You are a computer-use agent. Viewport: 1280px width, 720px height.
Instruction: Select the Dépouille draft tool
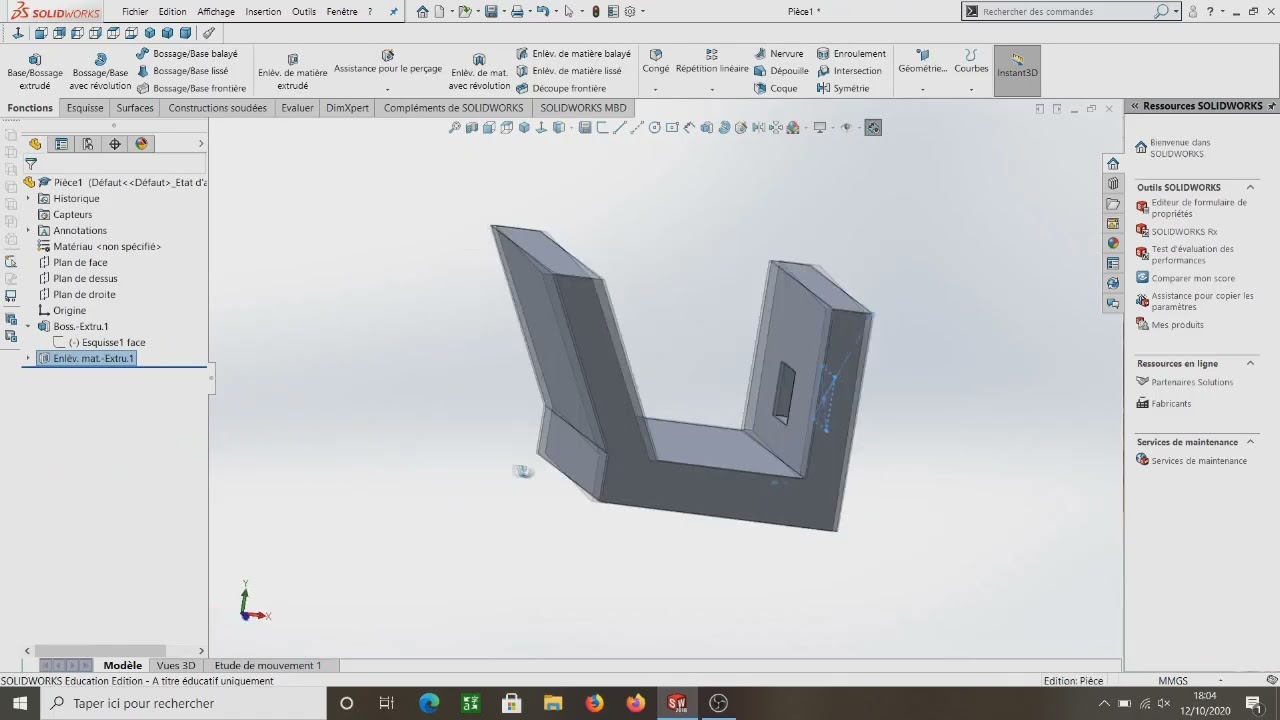tap(781, 71)
